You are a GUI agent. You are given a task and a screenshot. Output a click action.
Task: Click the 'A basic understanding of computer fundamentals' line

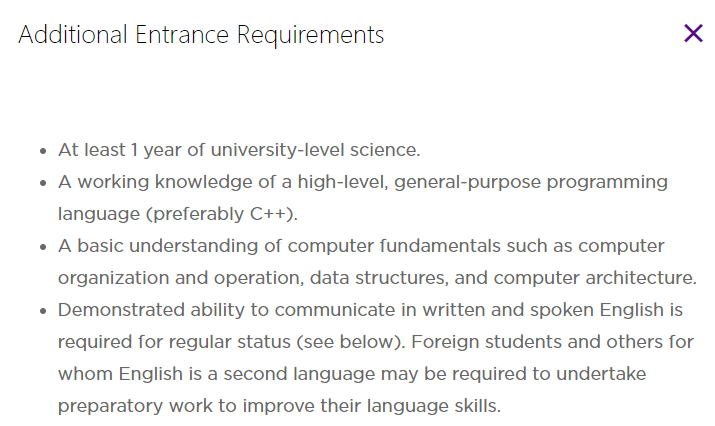pyautogui.click(x=361, y=246)
